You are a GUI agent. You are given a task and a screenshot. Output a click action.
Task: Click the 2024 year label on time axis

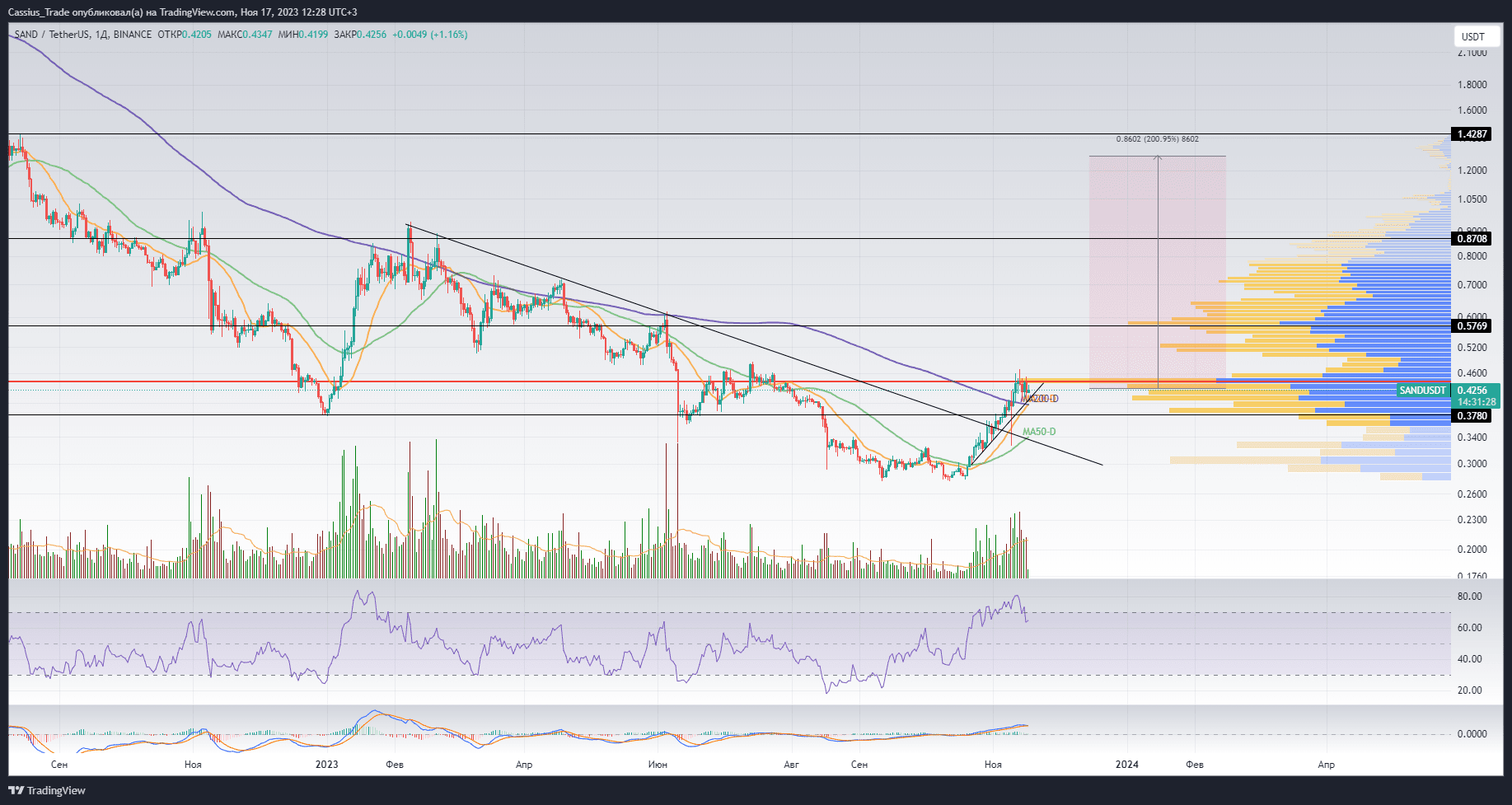[x=1127, y=765]
